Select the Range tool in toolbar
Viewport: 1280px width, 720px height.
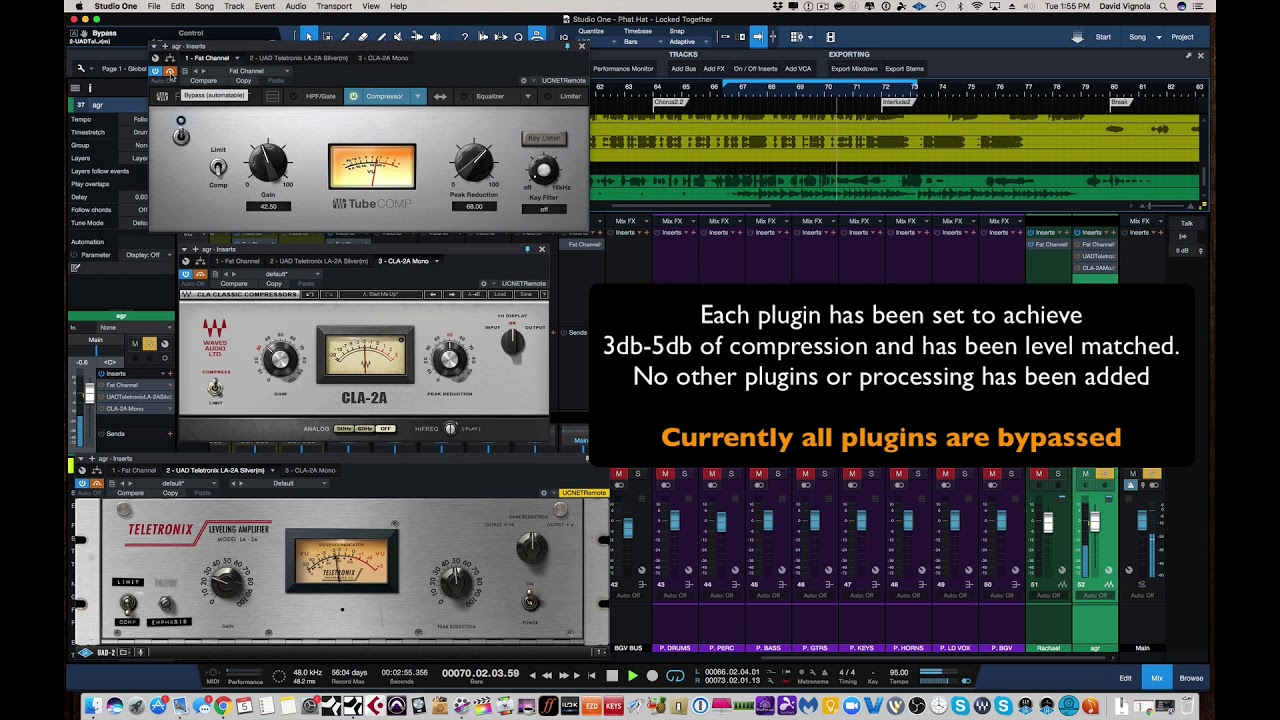point(327,37)
